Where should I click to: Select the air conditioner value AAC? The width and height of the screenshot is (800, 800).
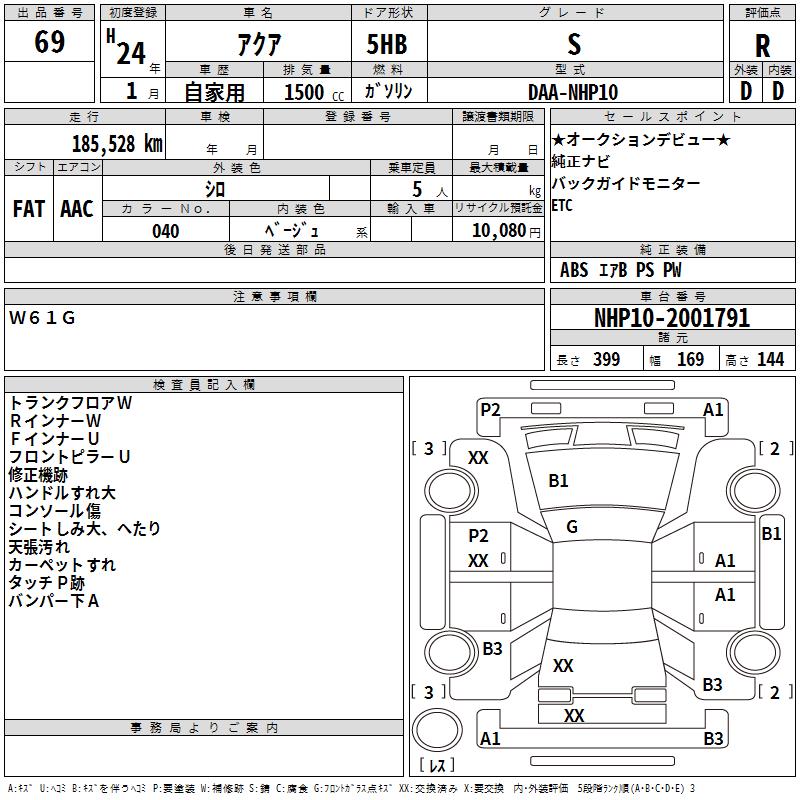tap(77, 209)
